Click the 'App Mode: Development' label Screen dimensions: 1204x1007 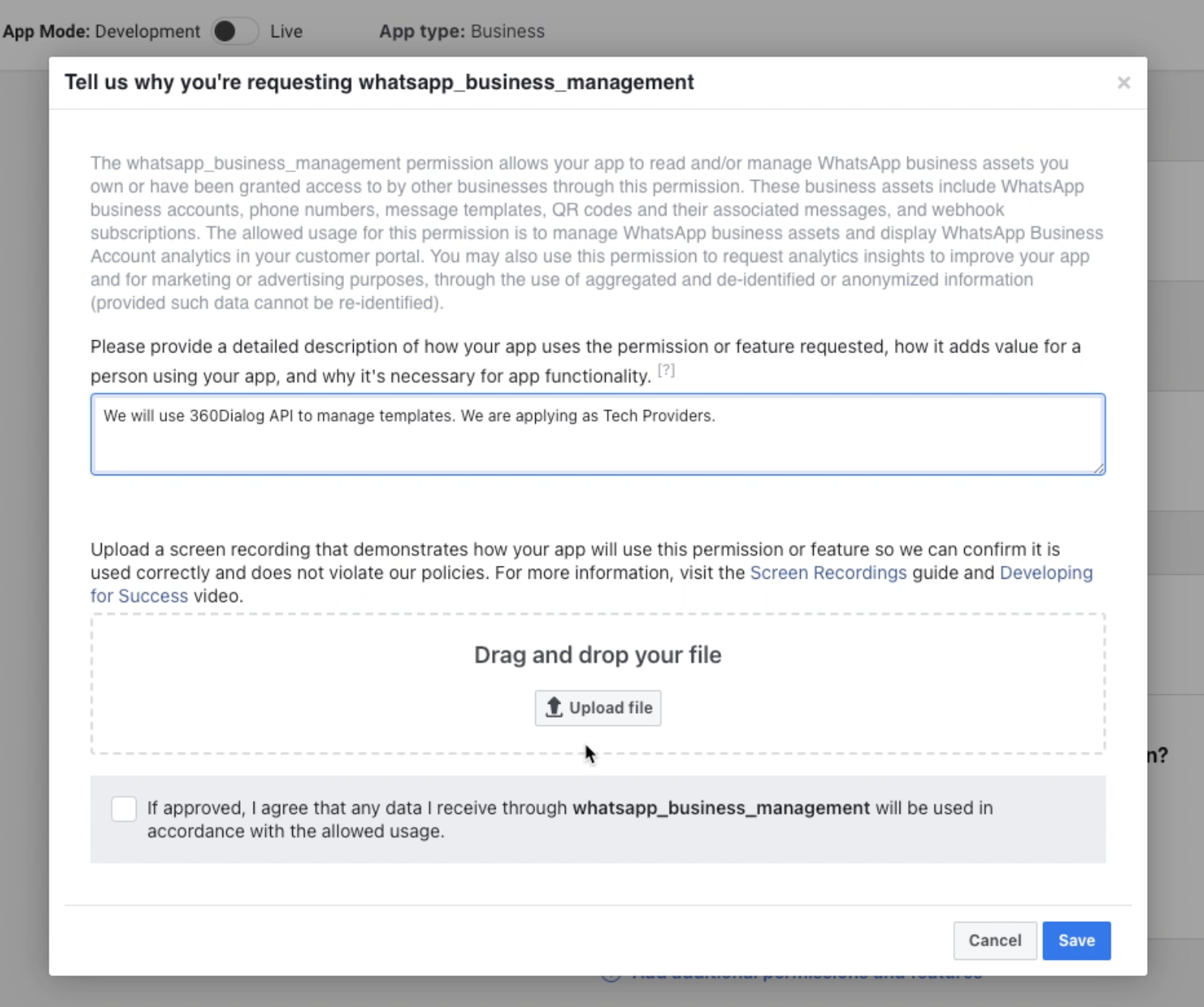point(101,31)
